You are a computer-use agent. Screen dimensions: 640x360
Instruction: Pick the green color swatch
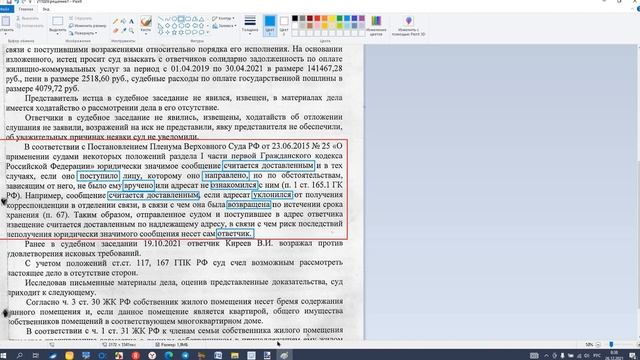(340, 18)
